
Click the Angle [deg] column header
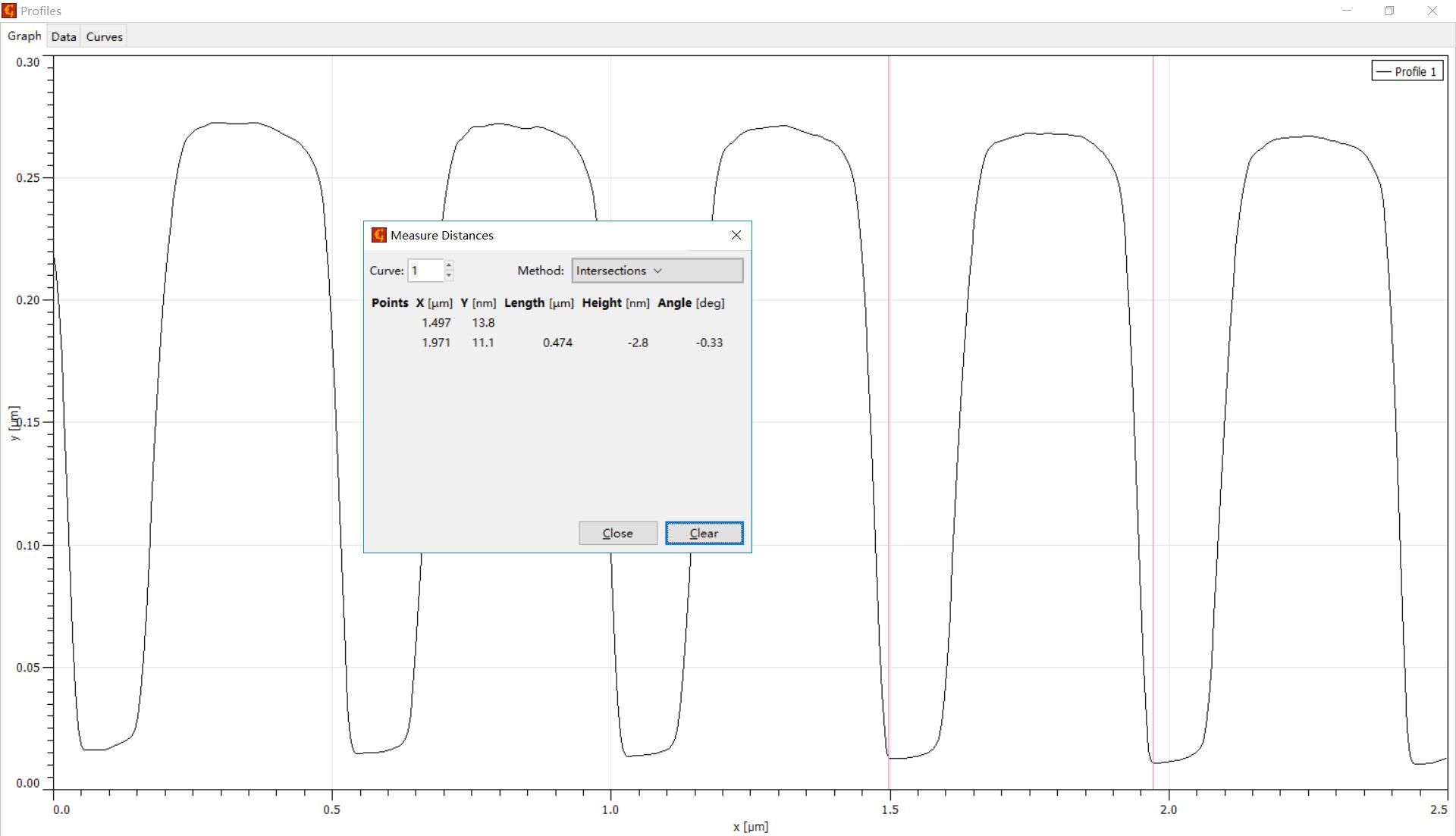click(691, 303)
